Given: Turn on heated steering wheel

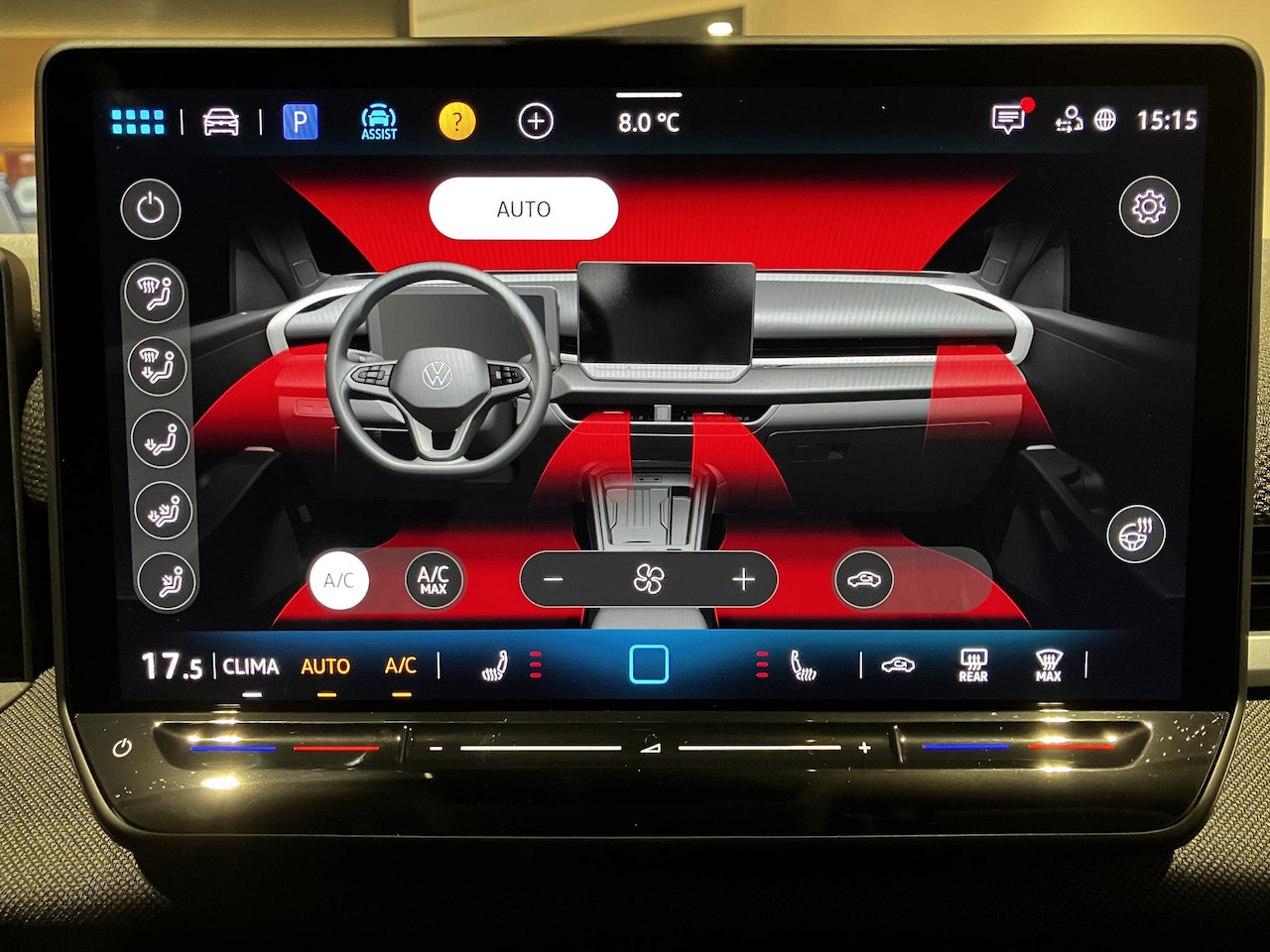Looking at the screenshot, I should 1135,534.
